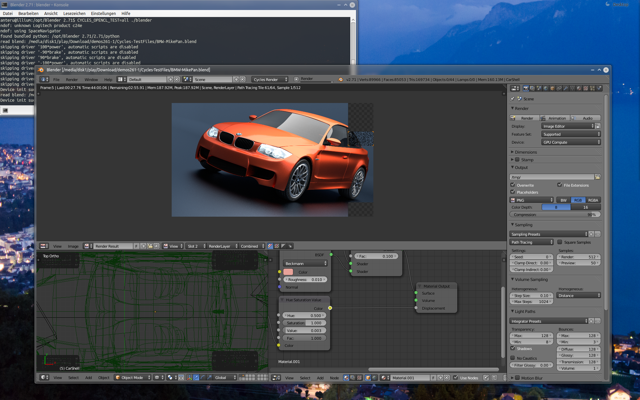640x400 pixels.
Task: Open Einstellungen menu in Konsole window
Action: pyautogui.click(x=103, y=13)
